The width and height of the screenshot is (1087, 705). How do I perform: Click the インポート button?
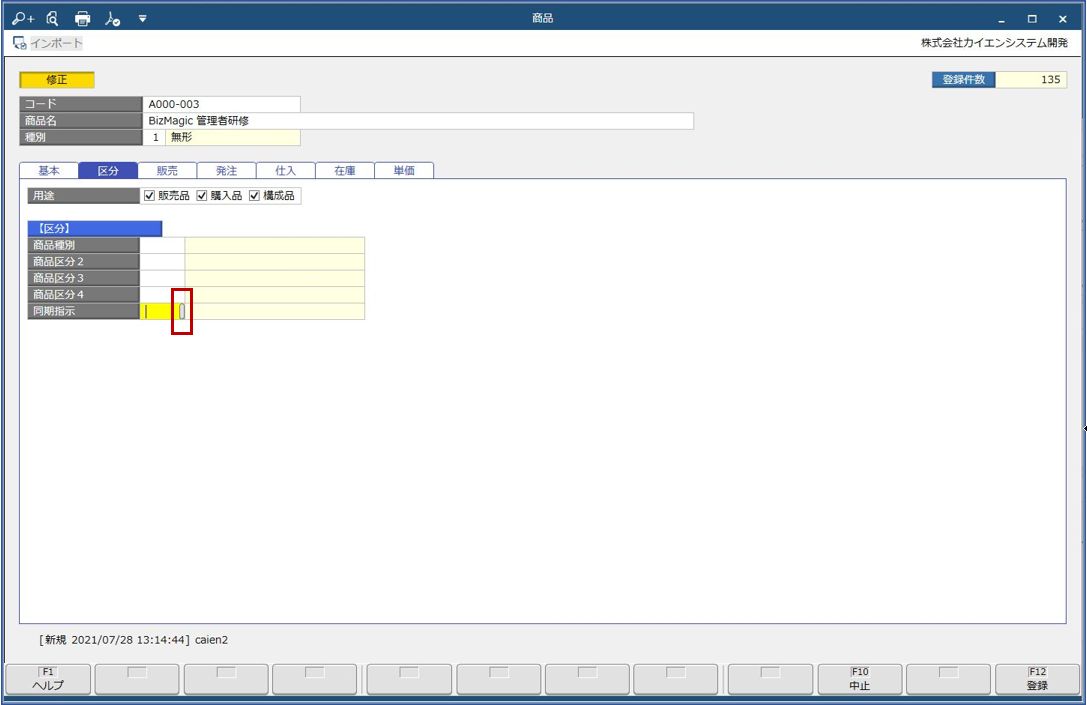(x=48, y=43)
